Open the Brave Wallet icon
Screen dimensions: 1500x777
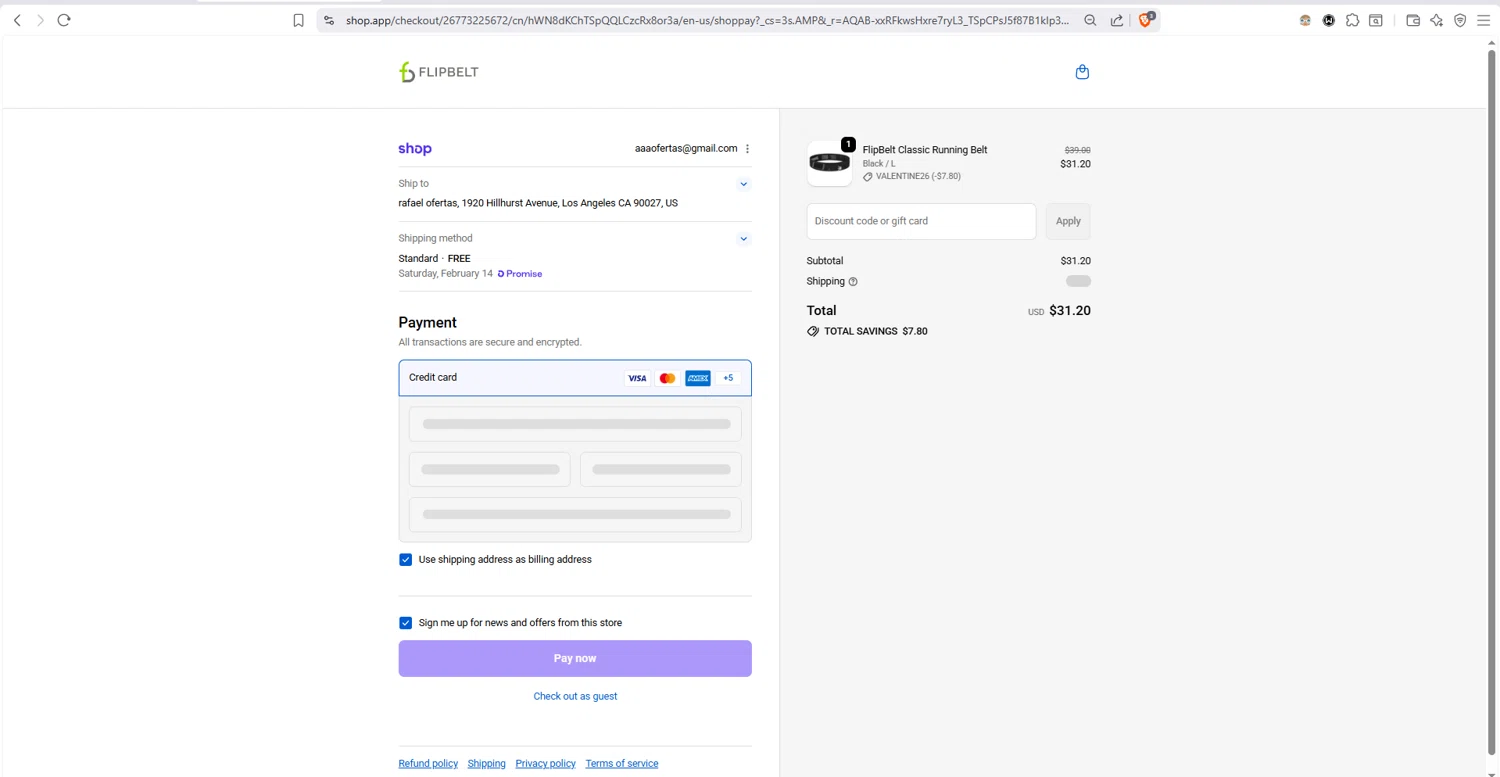(1413, 20)
